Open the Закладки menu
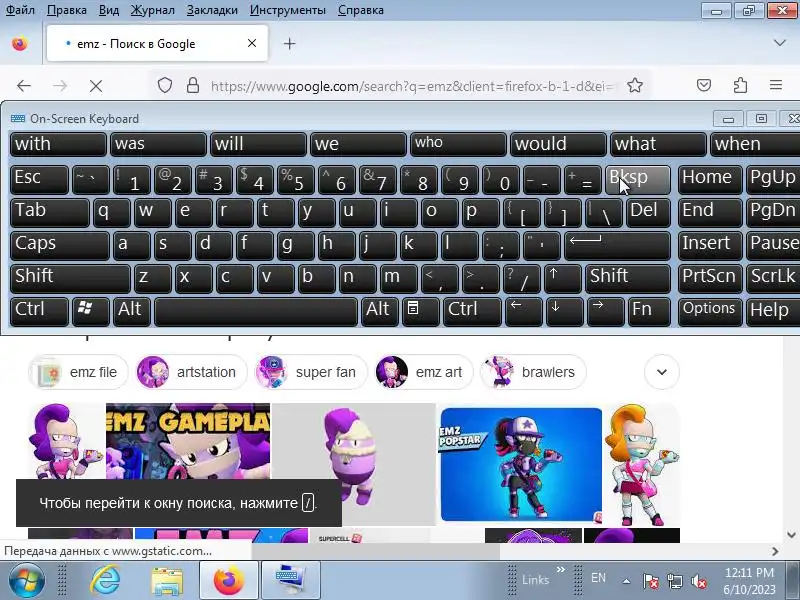Image resolution: width=800 pixels, height=600 pixels. (x=212, y=10)
